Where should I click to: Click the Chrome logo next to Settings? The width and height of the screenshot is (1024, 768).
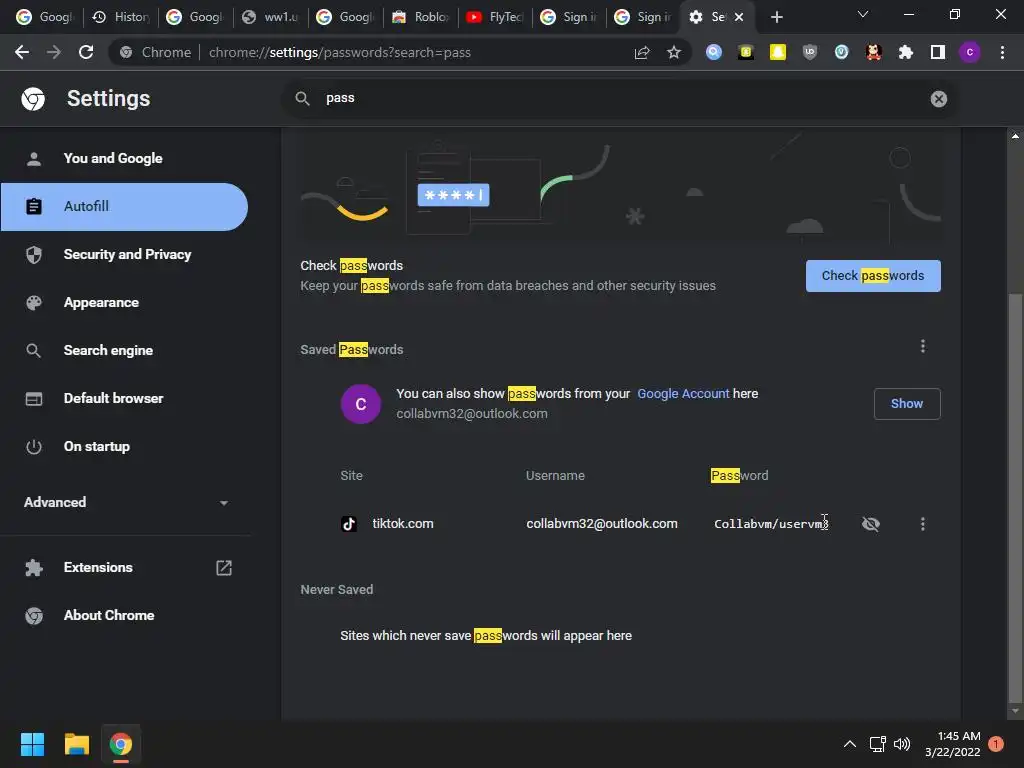33,99
